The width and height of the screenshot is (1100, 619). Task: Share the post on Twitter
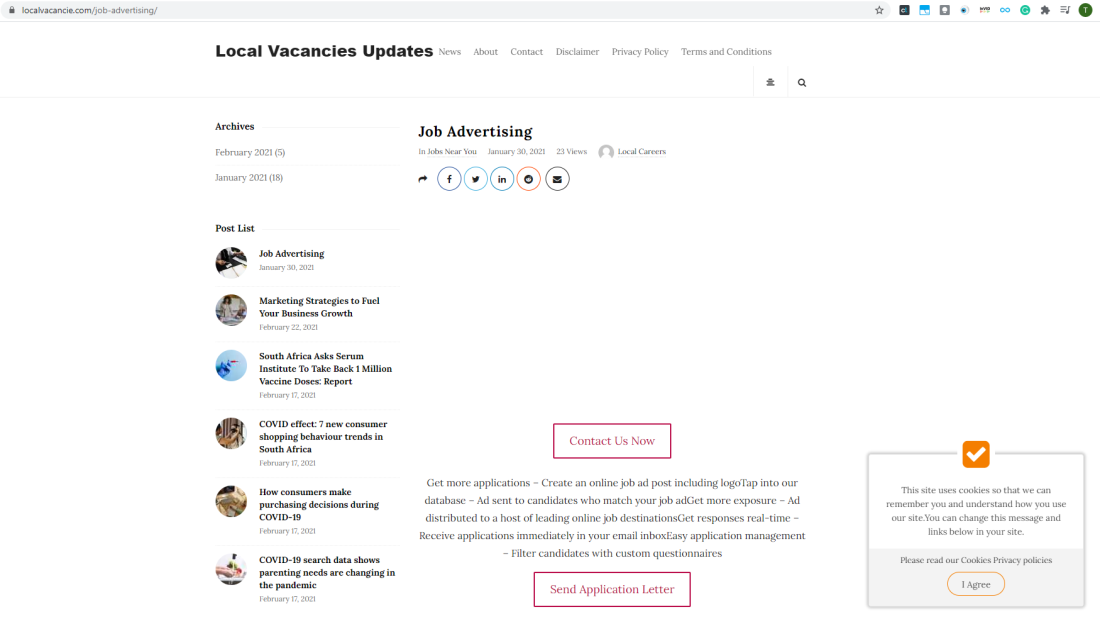tap(476, 179)
